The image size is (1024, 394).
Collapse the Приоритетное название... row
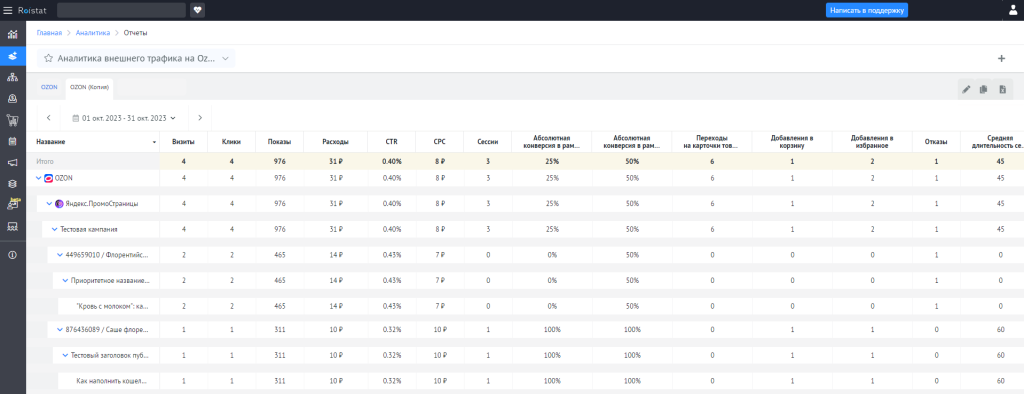click(x=65, y=280)
